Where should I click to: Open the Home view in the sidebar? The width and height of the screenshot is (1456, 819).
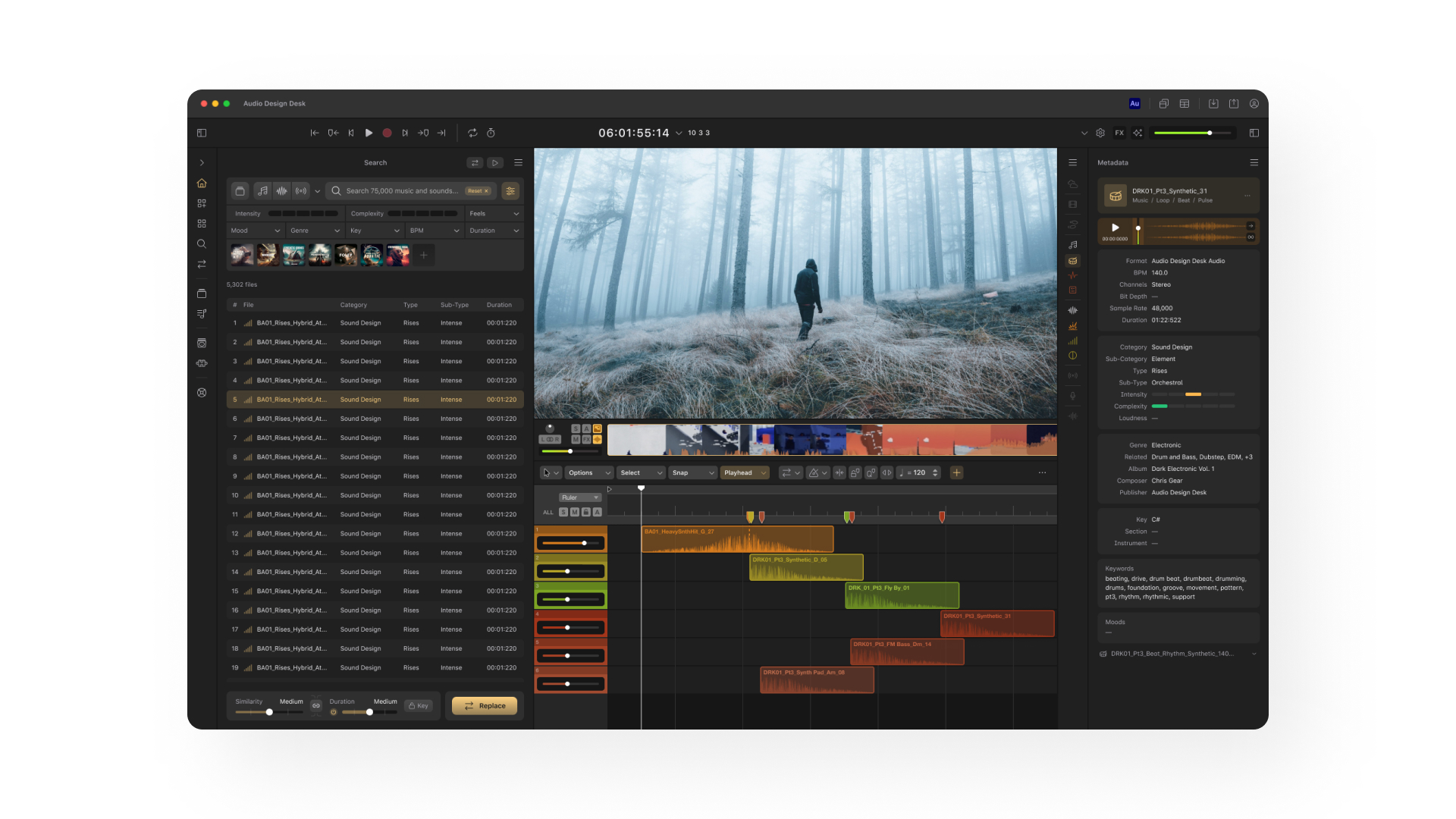[202, 183]
